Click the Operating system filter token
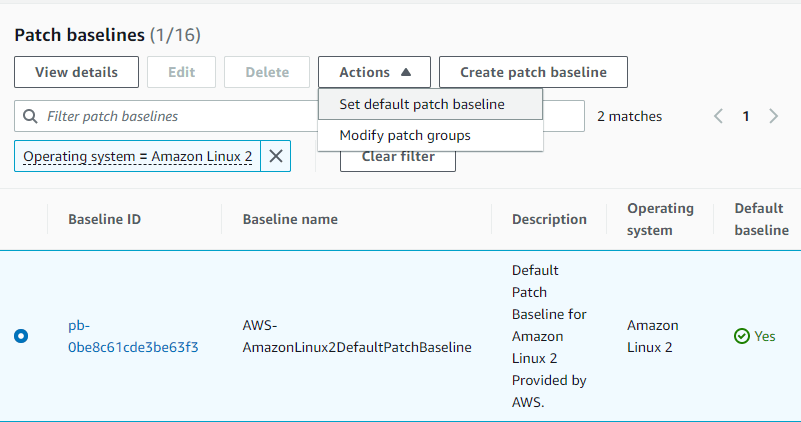Viewport: 801px width, 422px height. [137, 156]
